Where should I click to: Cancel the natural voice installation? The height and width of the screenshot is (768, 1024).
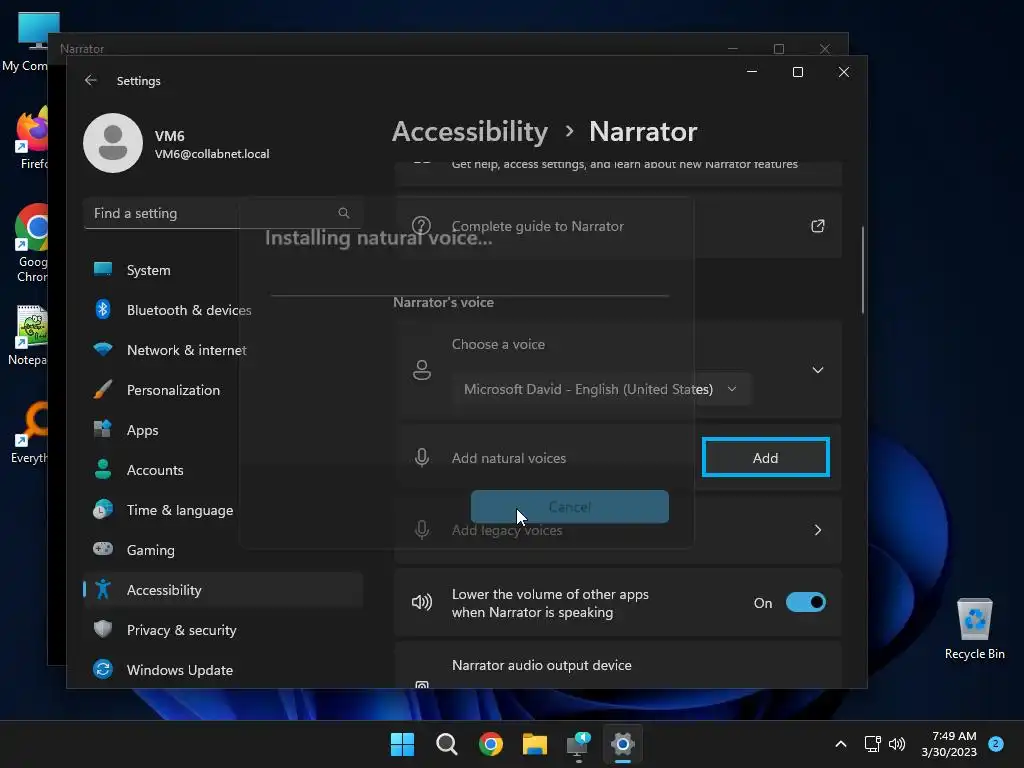(x=569, y=507)
